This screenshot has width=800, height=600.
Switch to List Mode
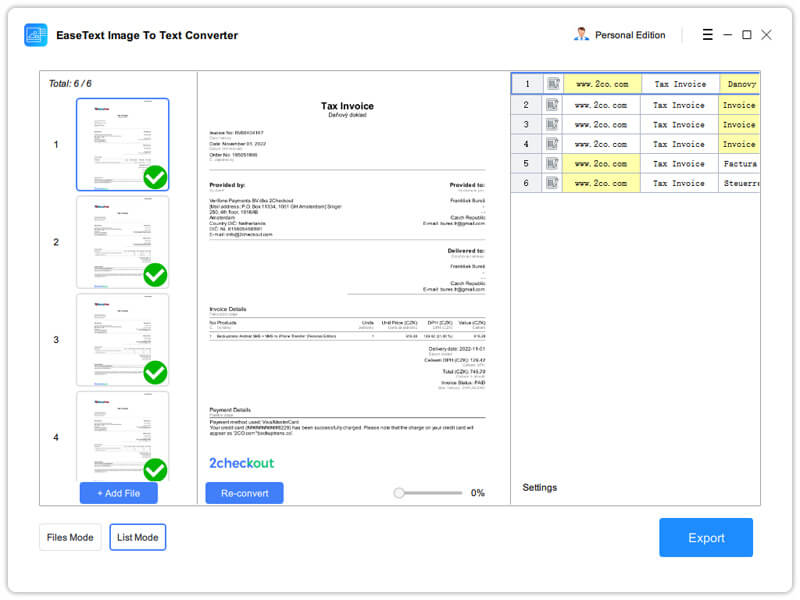coord(138,537)
